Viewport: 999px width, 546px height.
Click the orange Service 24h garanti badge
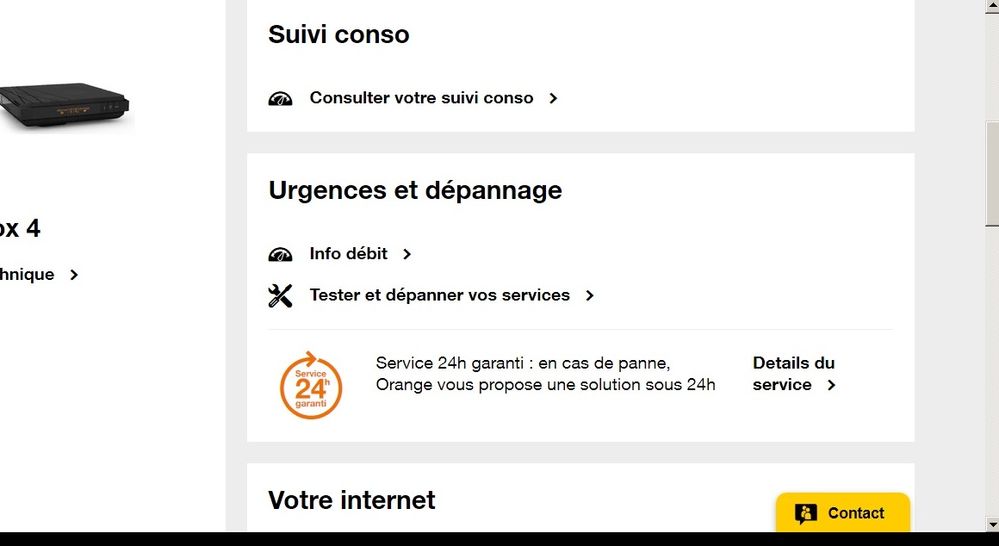[311, 385]
